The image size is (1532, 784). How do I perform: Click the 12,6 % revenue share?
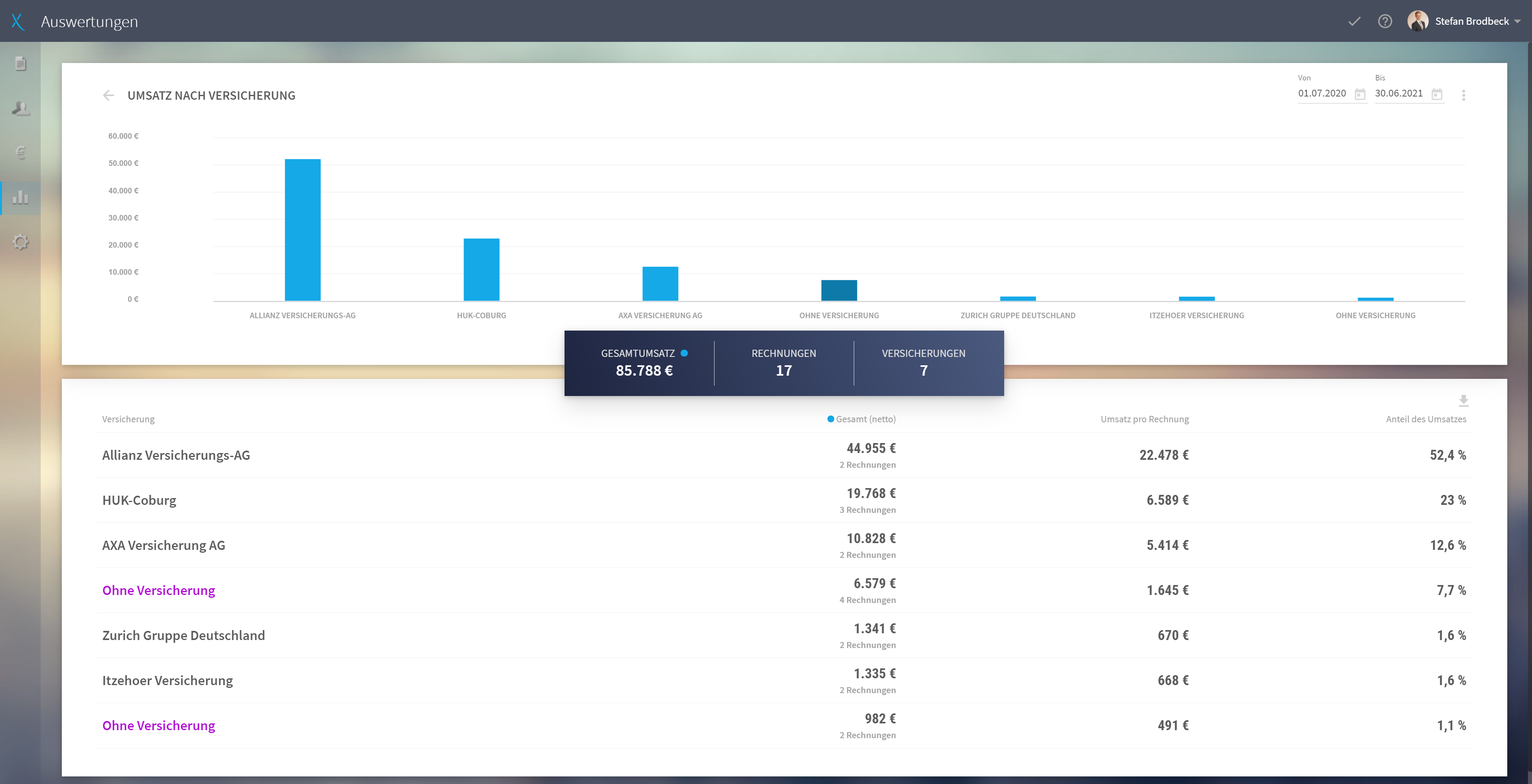(x=1447, y=546)
